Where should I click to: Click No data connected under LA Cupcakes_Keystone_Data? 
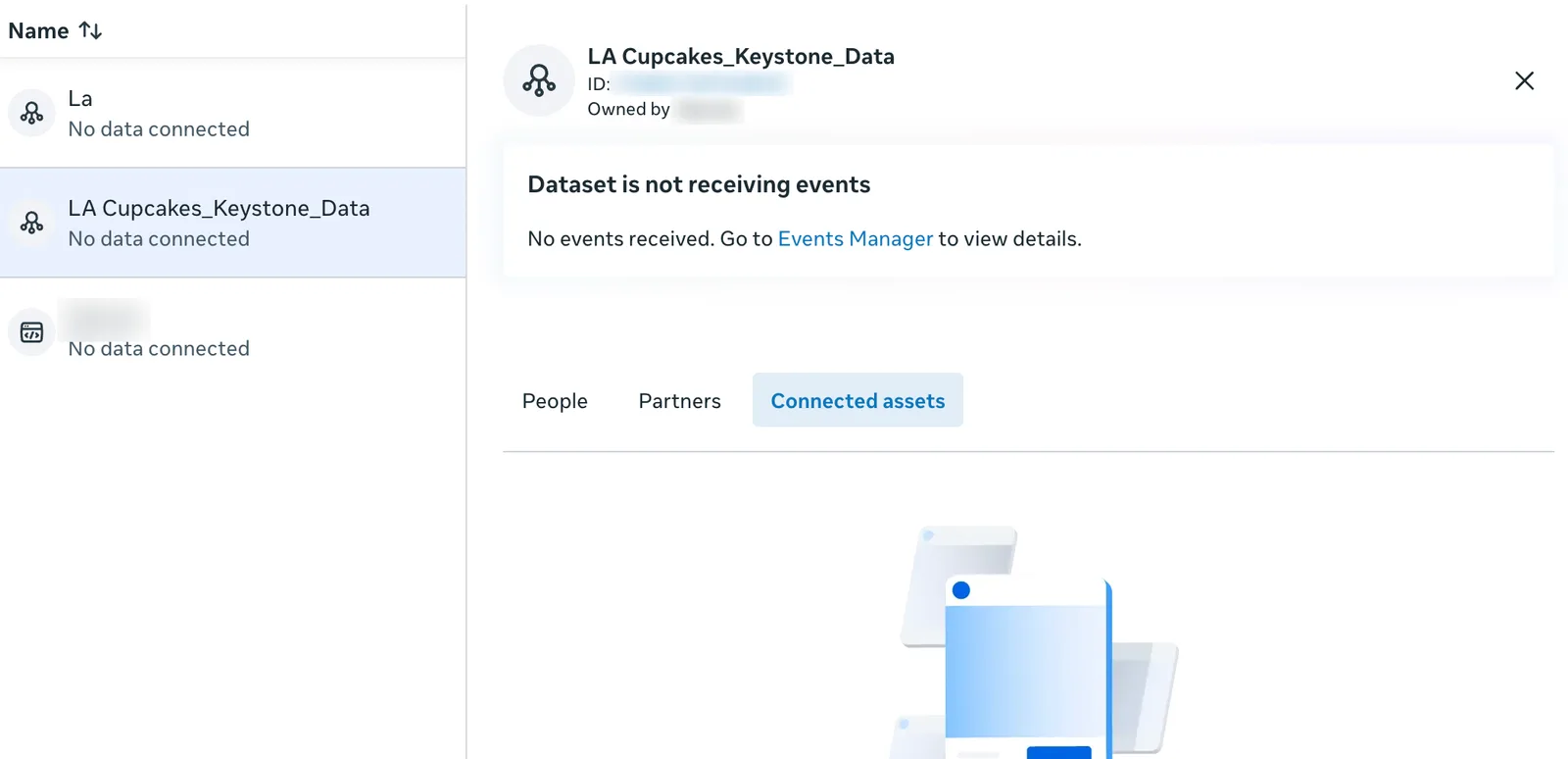[x=159, y=238]
